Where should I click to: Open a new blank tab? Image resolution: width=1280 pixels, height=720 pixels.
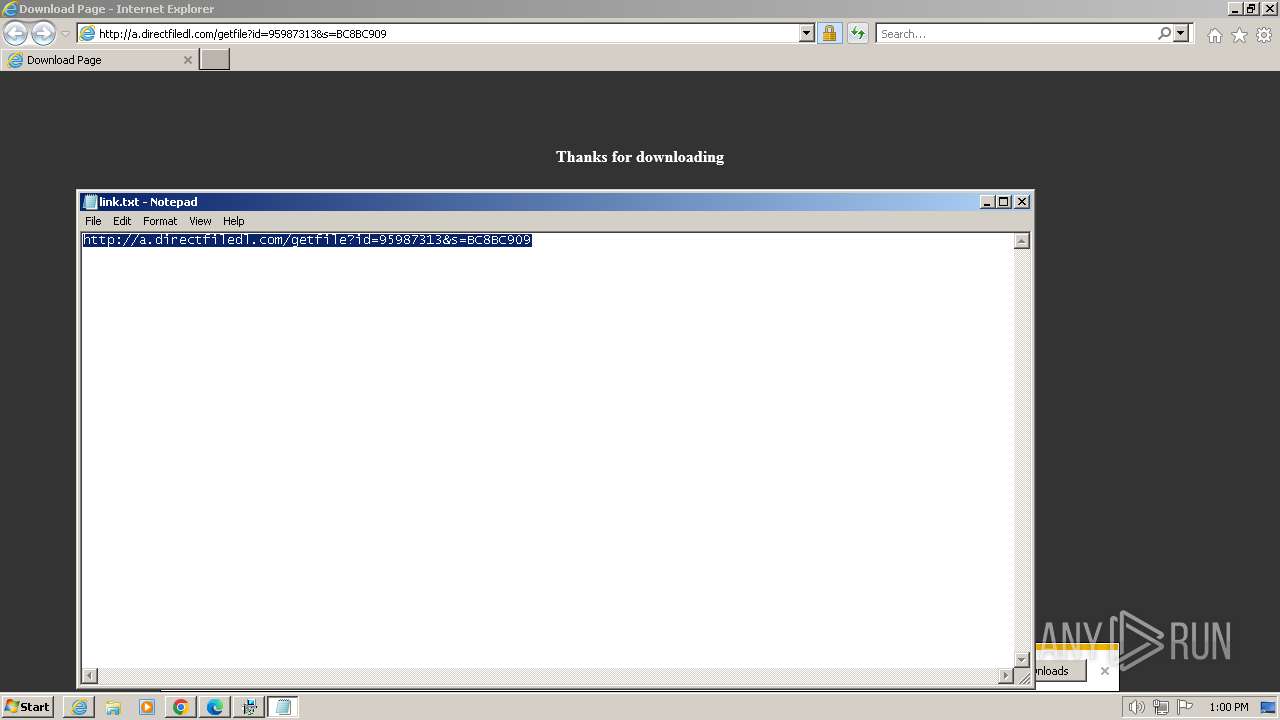coord(215,59)
